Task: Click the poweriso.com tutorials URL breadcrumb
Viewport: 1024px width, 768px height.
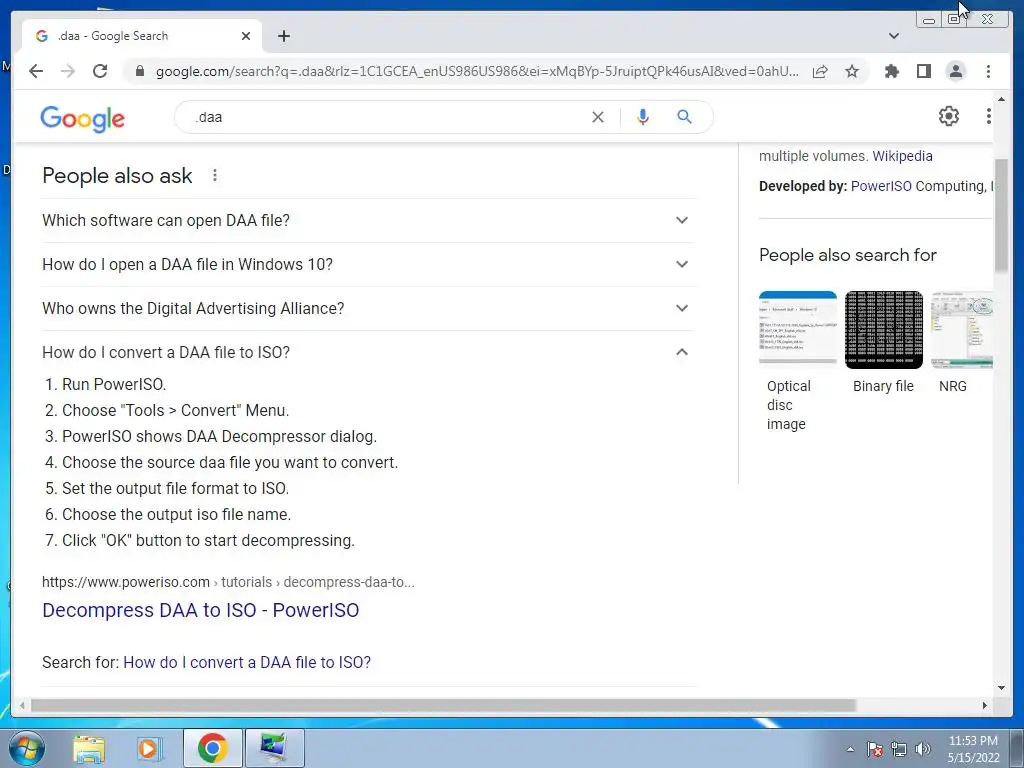Action: (228, 582)
